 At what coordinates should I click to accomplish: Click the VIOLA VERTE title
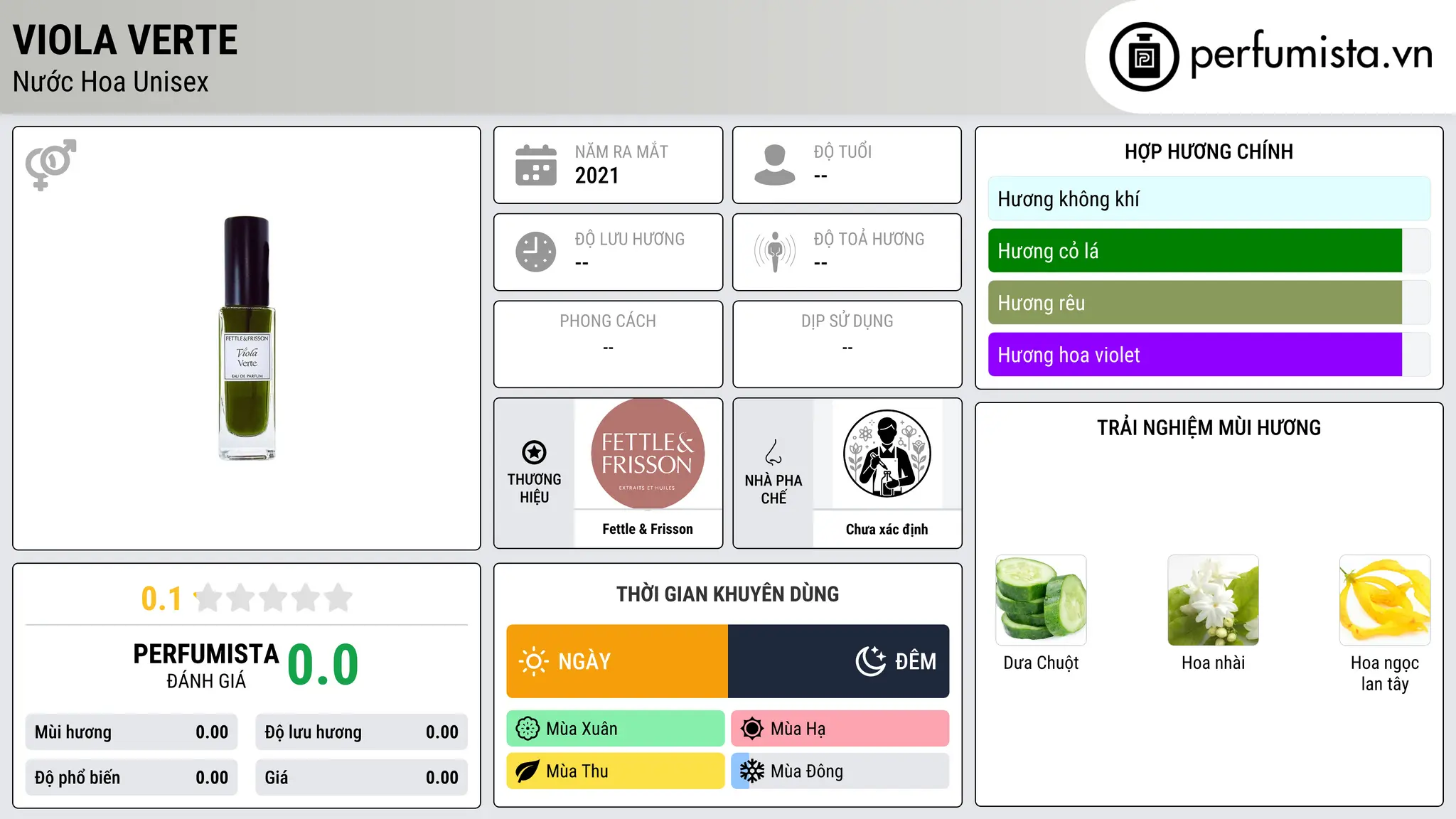(x=125, y=40)
